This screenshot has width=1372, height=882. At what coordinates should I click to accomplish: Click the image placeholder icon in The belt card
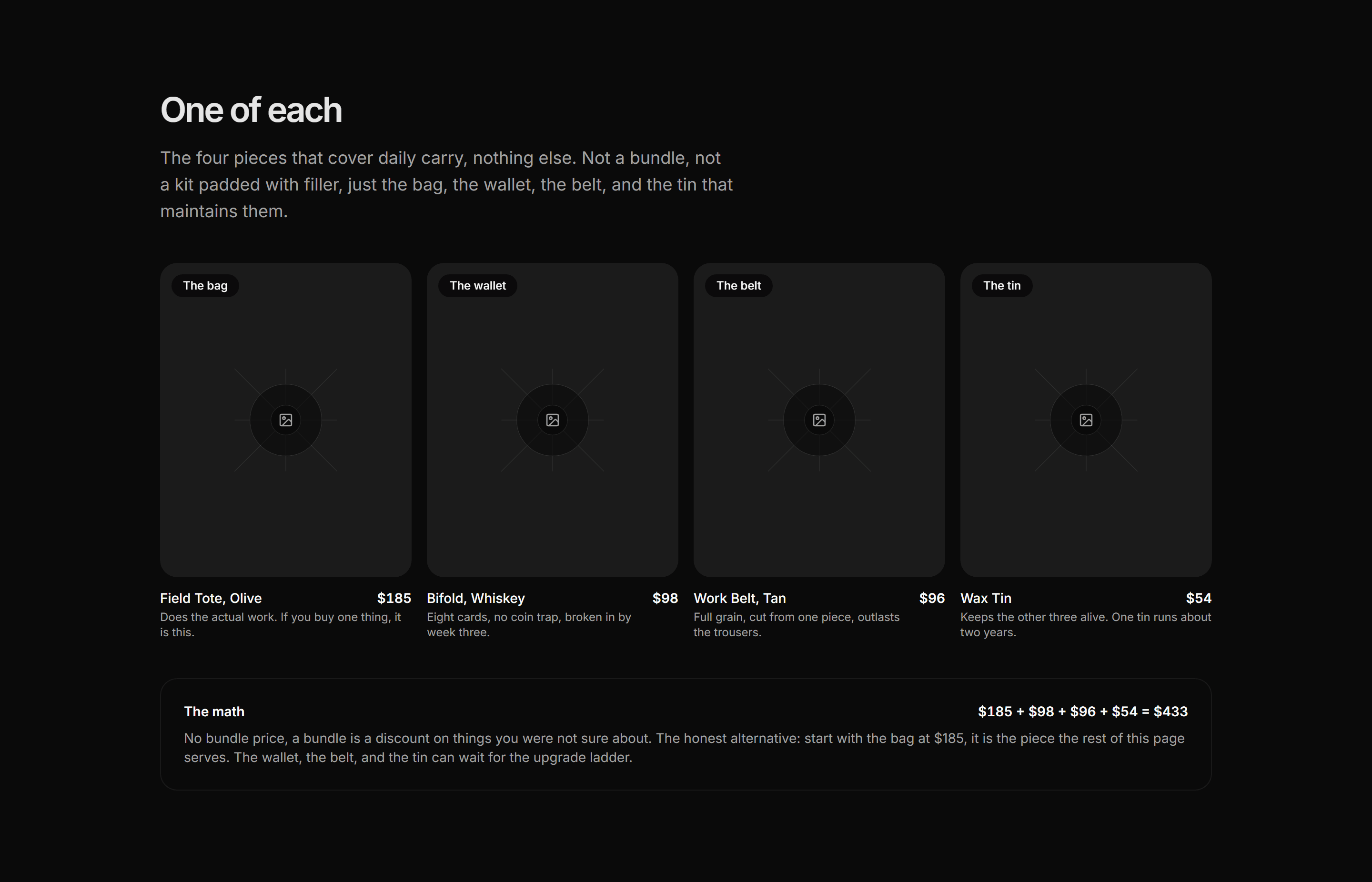[819, 420]
